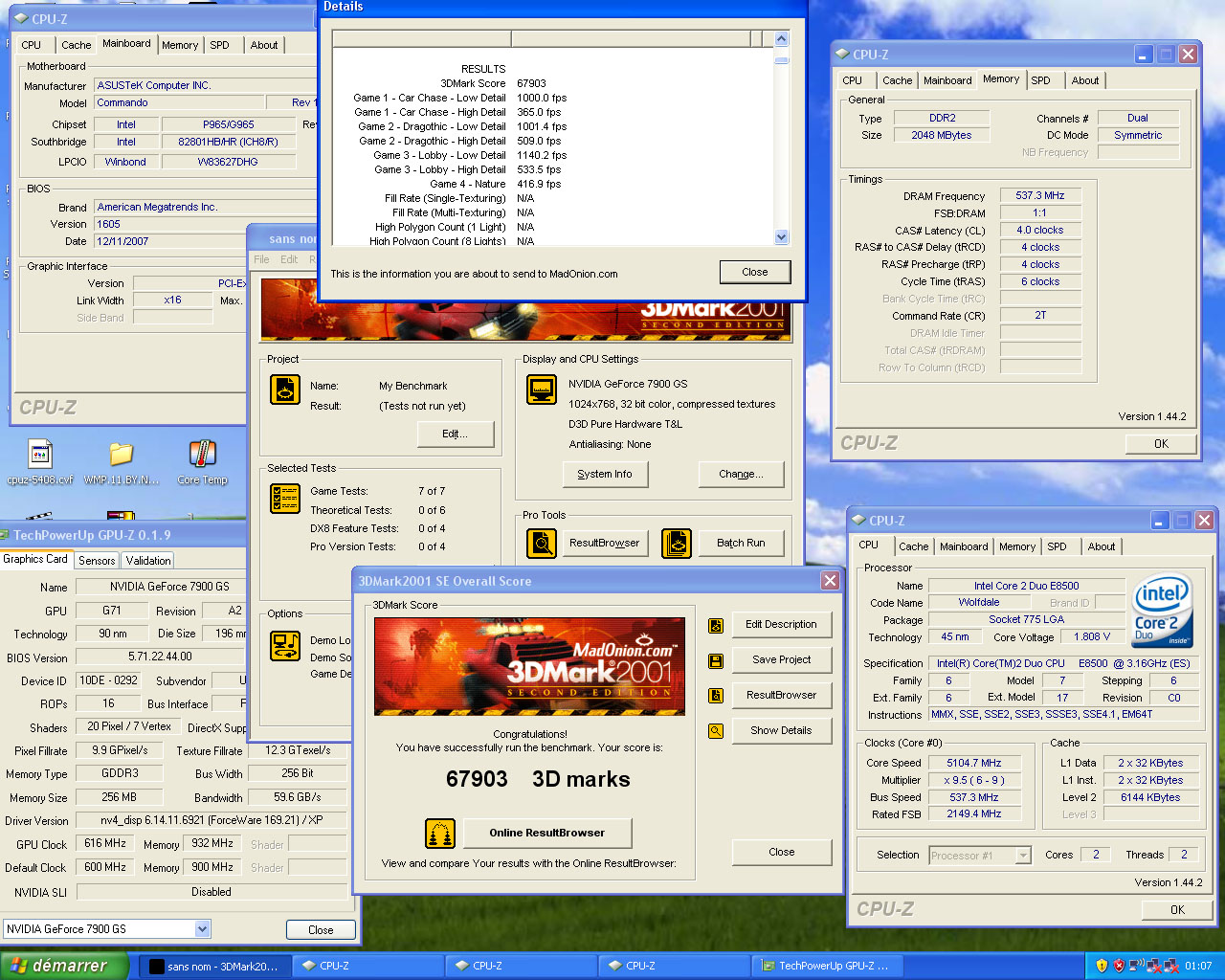This screenshot has width=1225, height=980.
Task: Click OK in CPU-Z memory window
Action: [x=1161, y=444]
